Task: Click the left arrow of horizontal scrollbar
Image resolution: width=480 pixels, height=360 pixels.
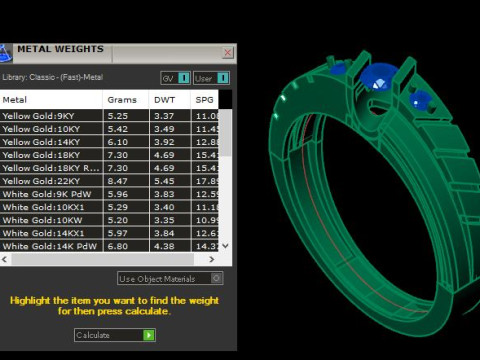Action: click(5, 259)
